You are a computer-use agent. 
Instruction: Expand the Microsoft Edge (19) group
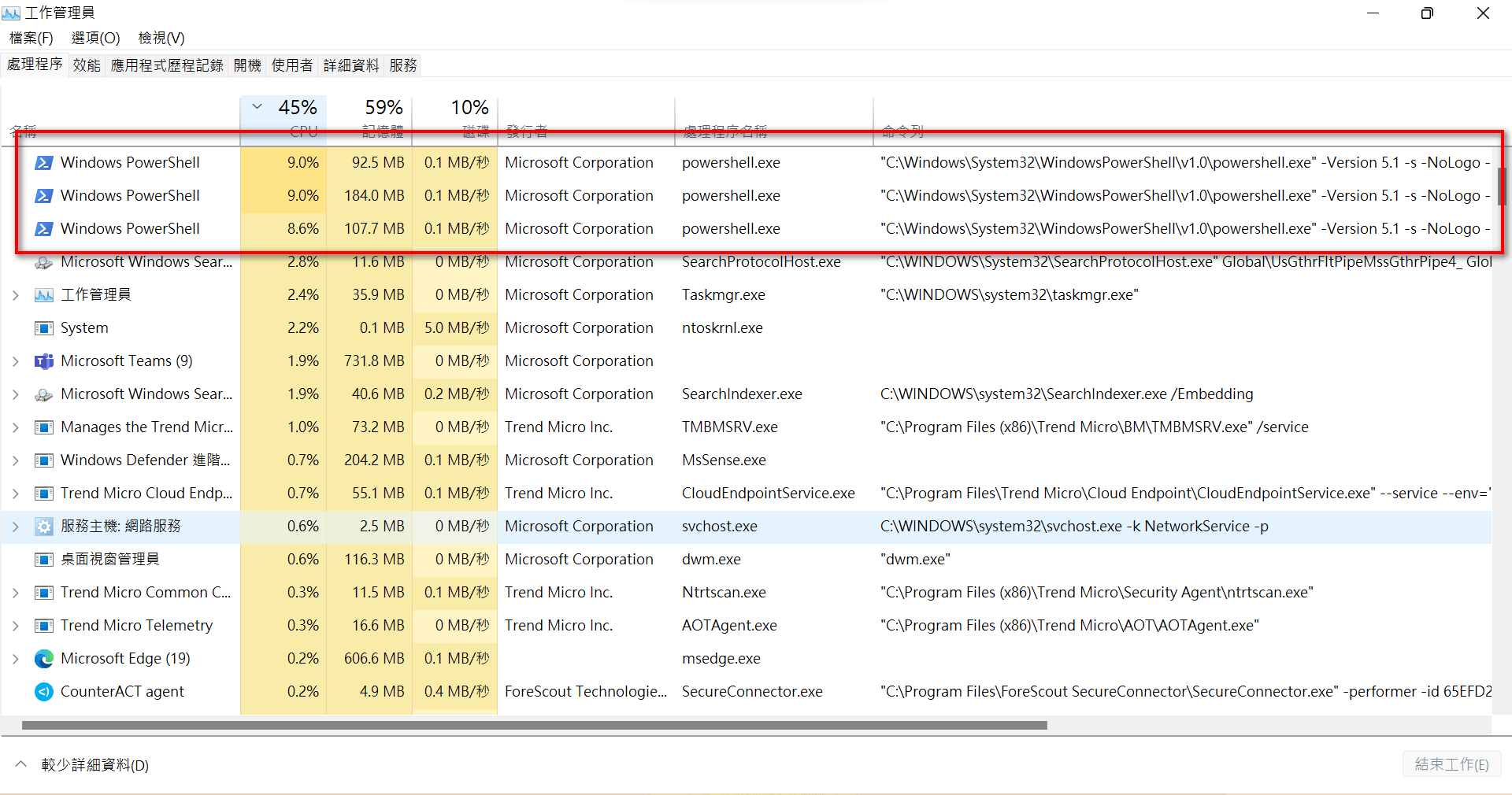pos(16,659)
